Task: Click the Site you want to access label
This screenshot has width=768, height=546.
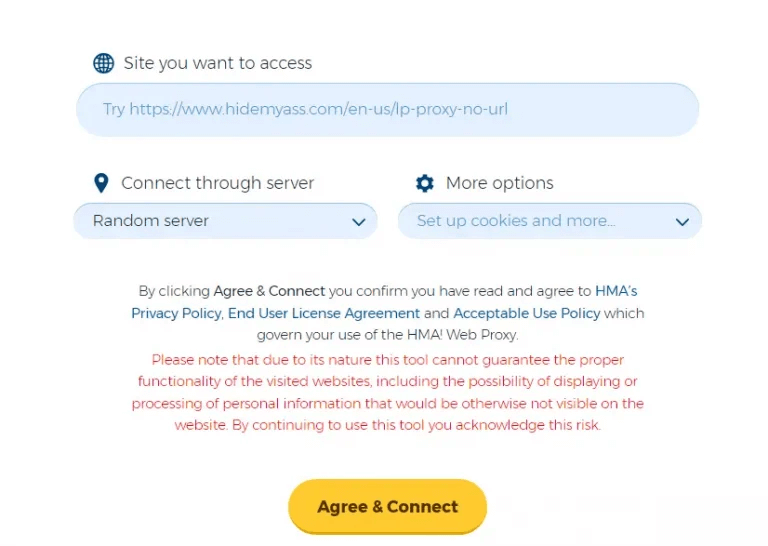Action: [x=217, y=63]
